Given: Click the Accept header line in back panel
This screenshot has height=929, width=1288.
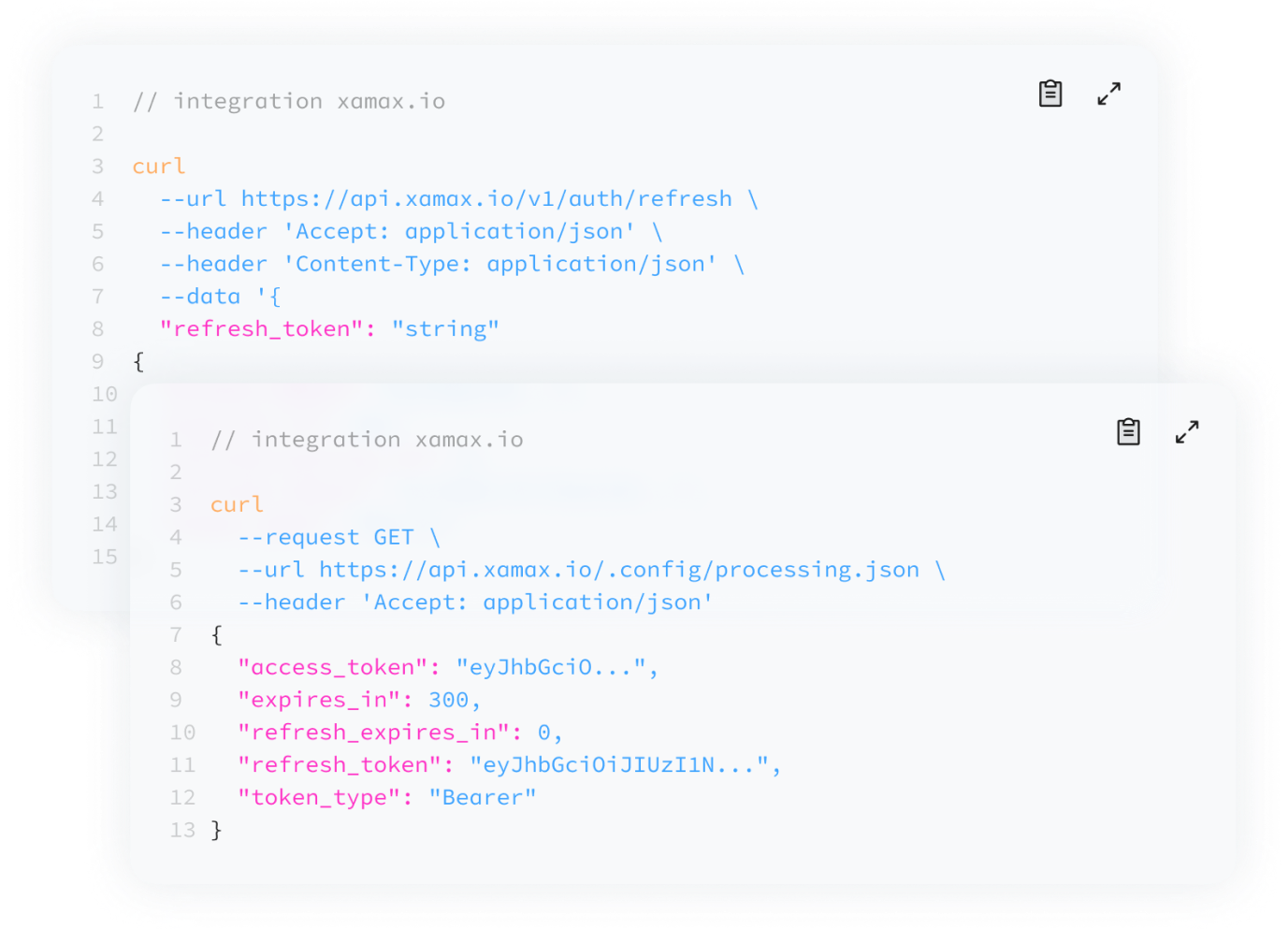Looking at the screenshot, I should pos(412,231).
